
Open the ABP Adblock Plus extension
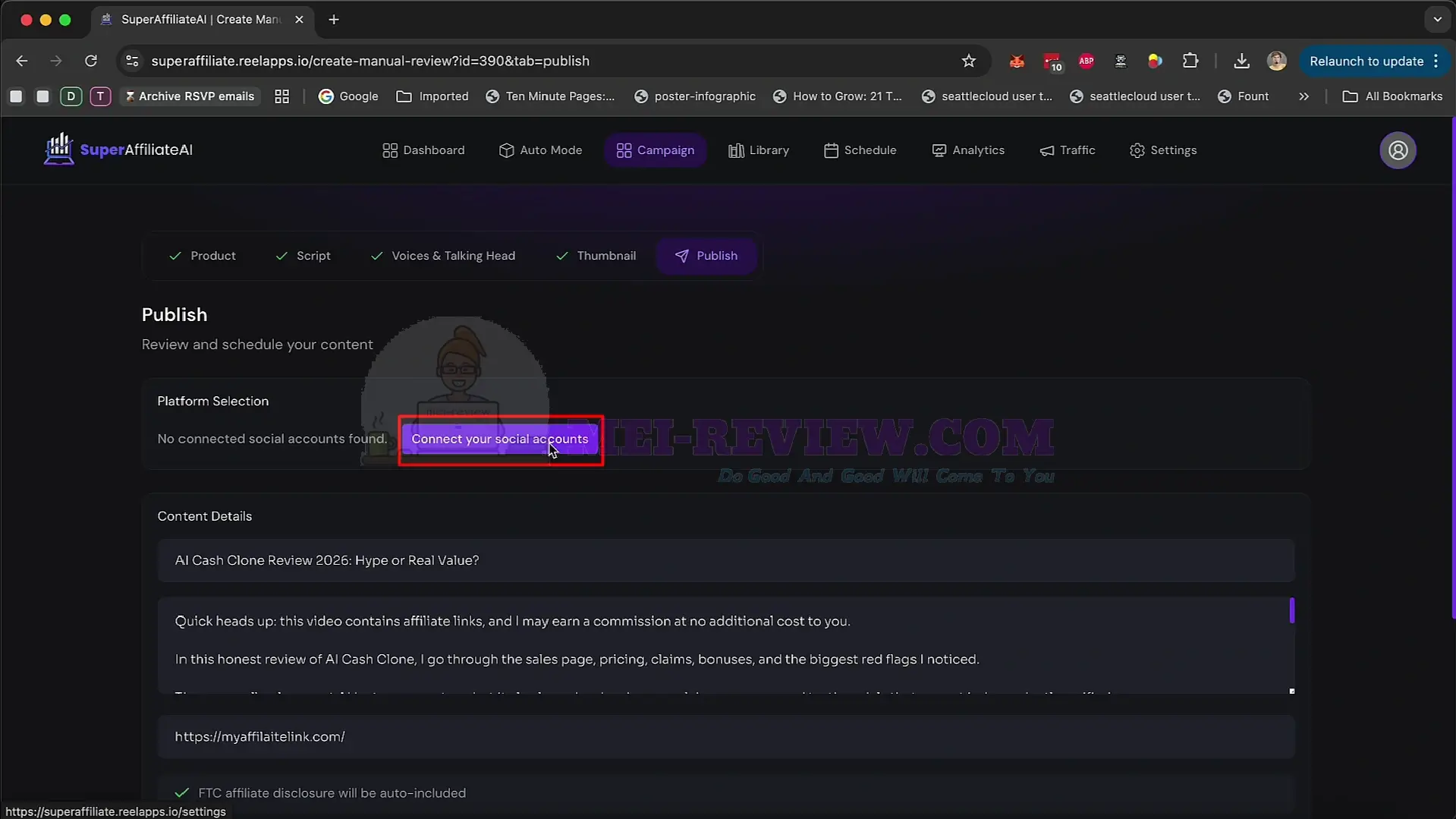(x=1086, y=61)
